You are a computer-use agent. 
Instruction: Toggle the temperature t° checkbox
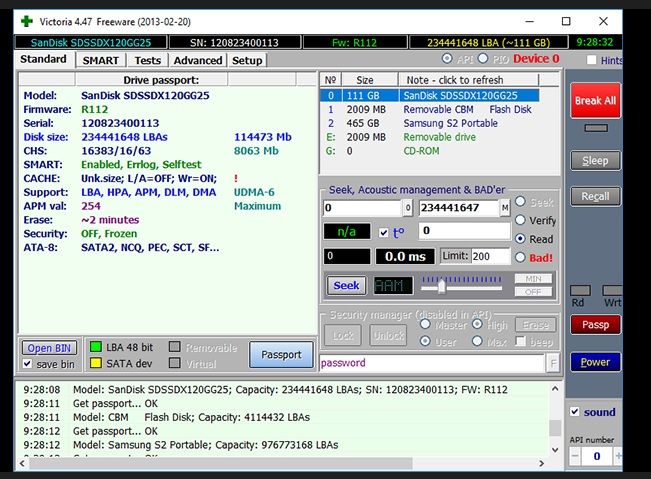[384, 233]
